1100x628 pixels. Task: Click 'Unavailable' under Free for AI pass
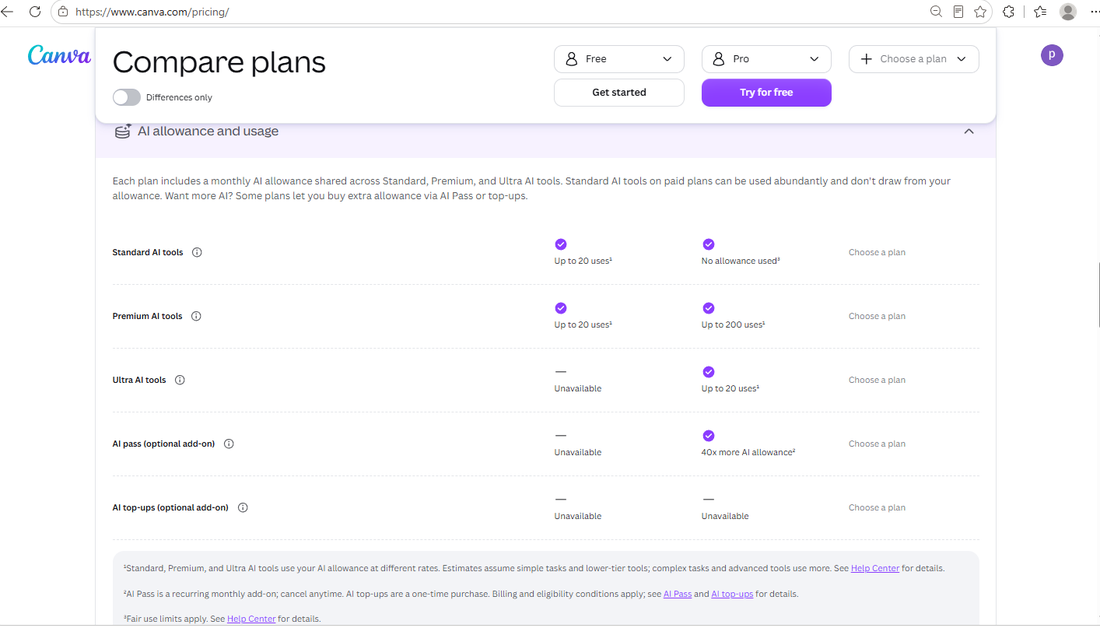[x=578, y=453]
